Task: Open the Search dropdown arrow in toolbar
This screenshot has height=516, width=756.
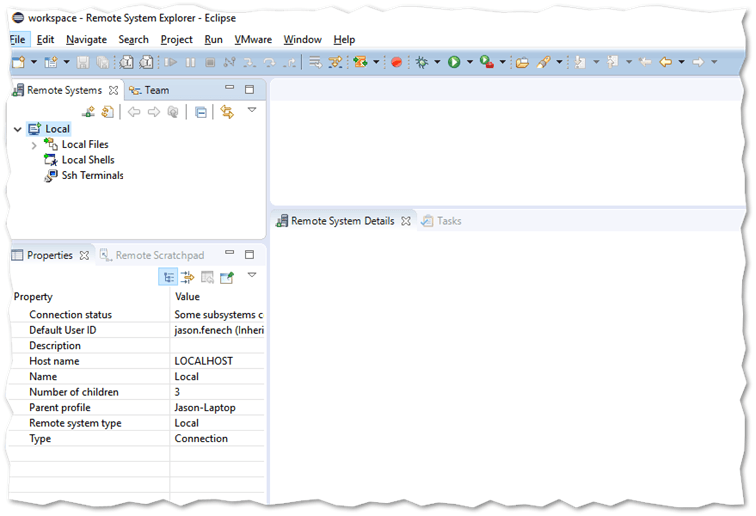Action: (x=559, y=62)
